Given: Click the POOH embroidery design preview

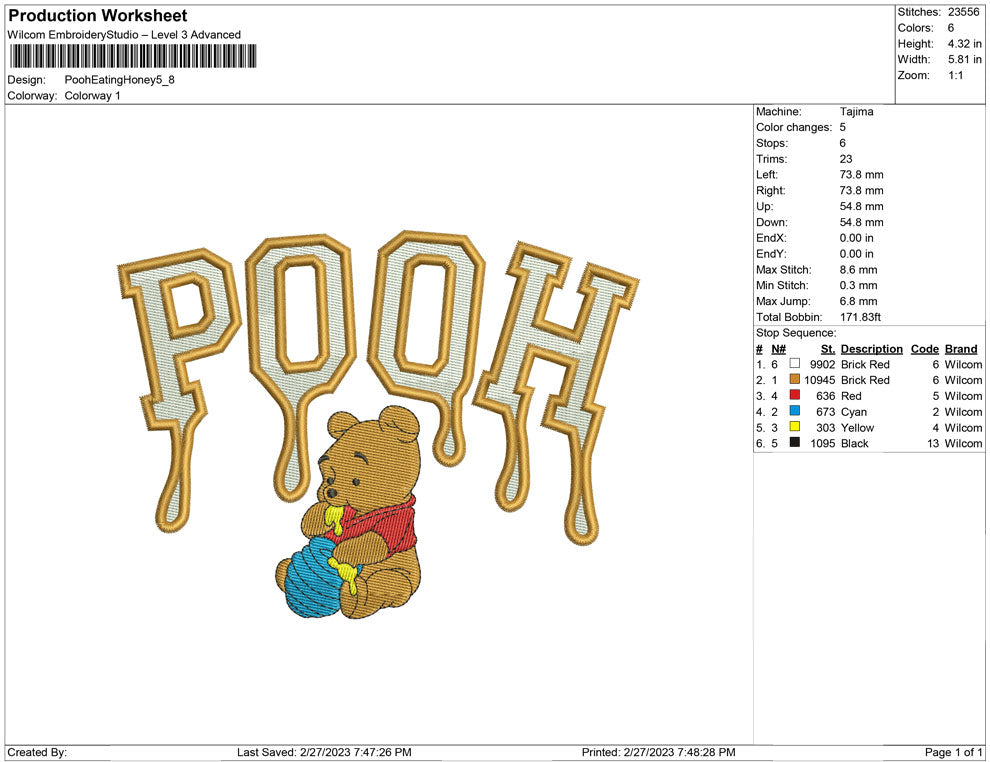Looking at the screenshot, I should [379, 424].
